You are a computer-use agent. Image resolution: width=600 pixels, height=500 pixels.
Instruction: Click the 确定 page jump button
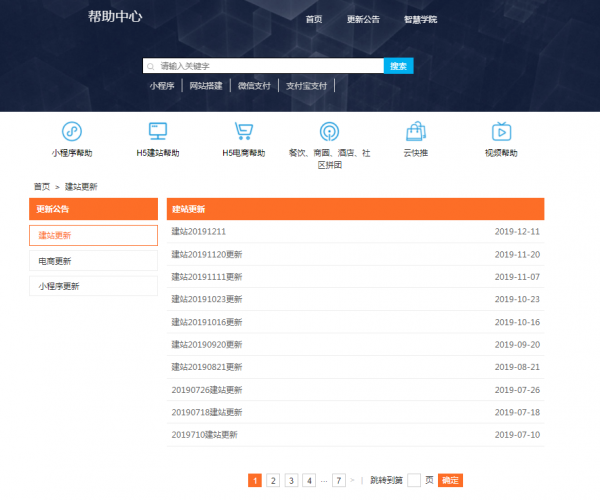[450, 481]
